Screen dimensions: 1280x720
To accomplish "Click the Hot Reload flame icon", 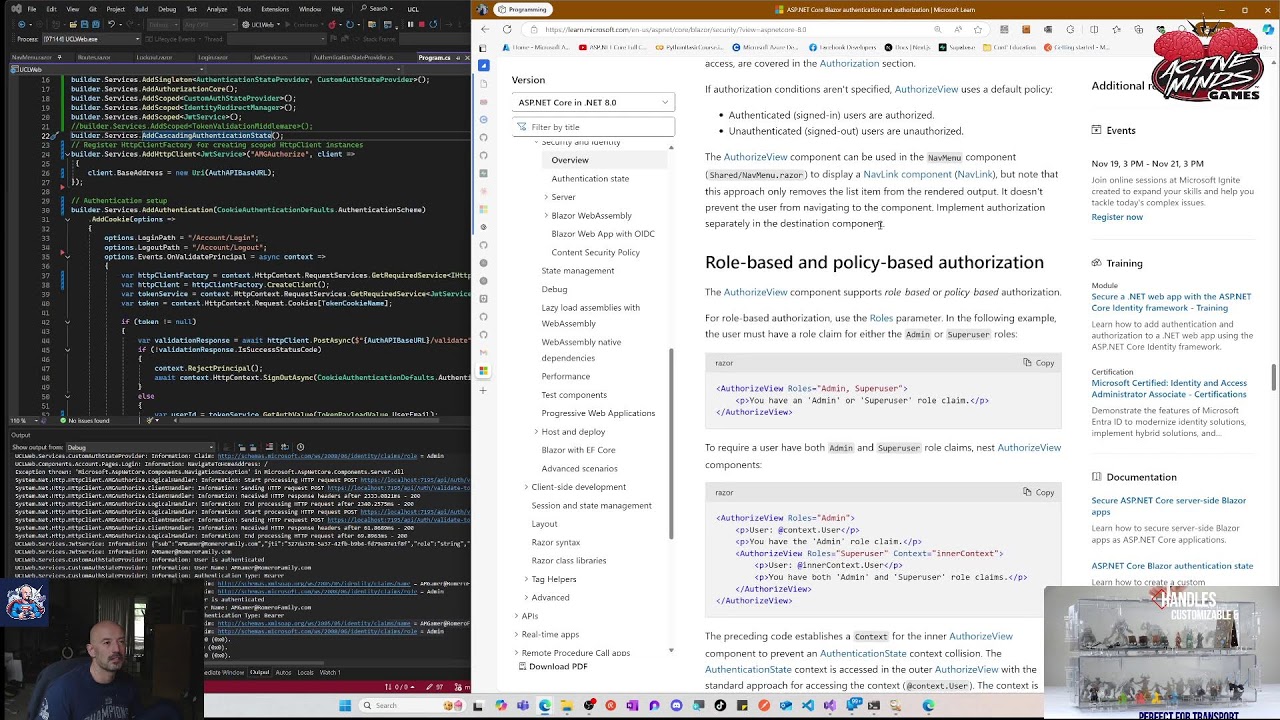I will tap(332, 25).
